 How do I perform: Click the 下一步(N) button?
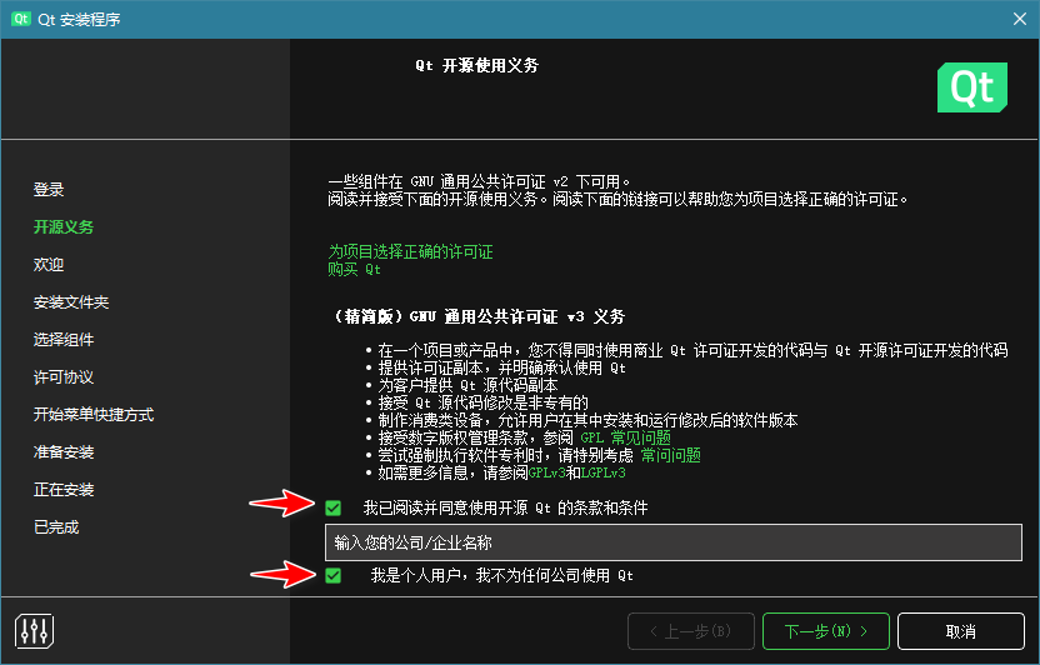coord(825,631)
